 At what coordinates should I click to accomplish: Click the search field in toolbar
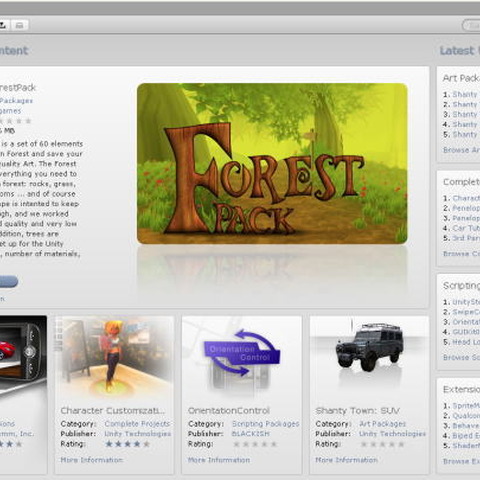click(x=471, y=25)
